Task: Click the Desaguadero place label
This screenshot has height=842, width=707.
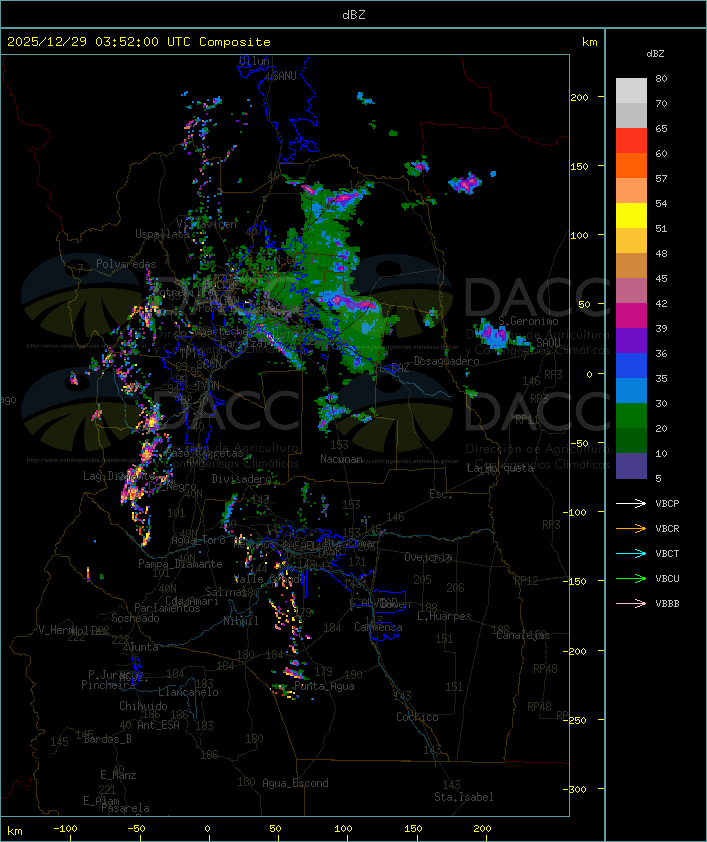Action: [446, 361]
